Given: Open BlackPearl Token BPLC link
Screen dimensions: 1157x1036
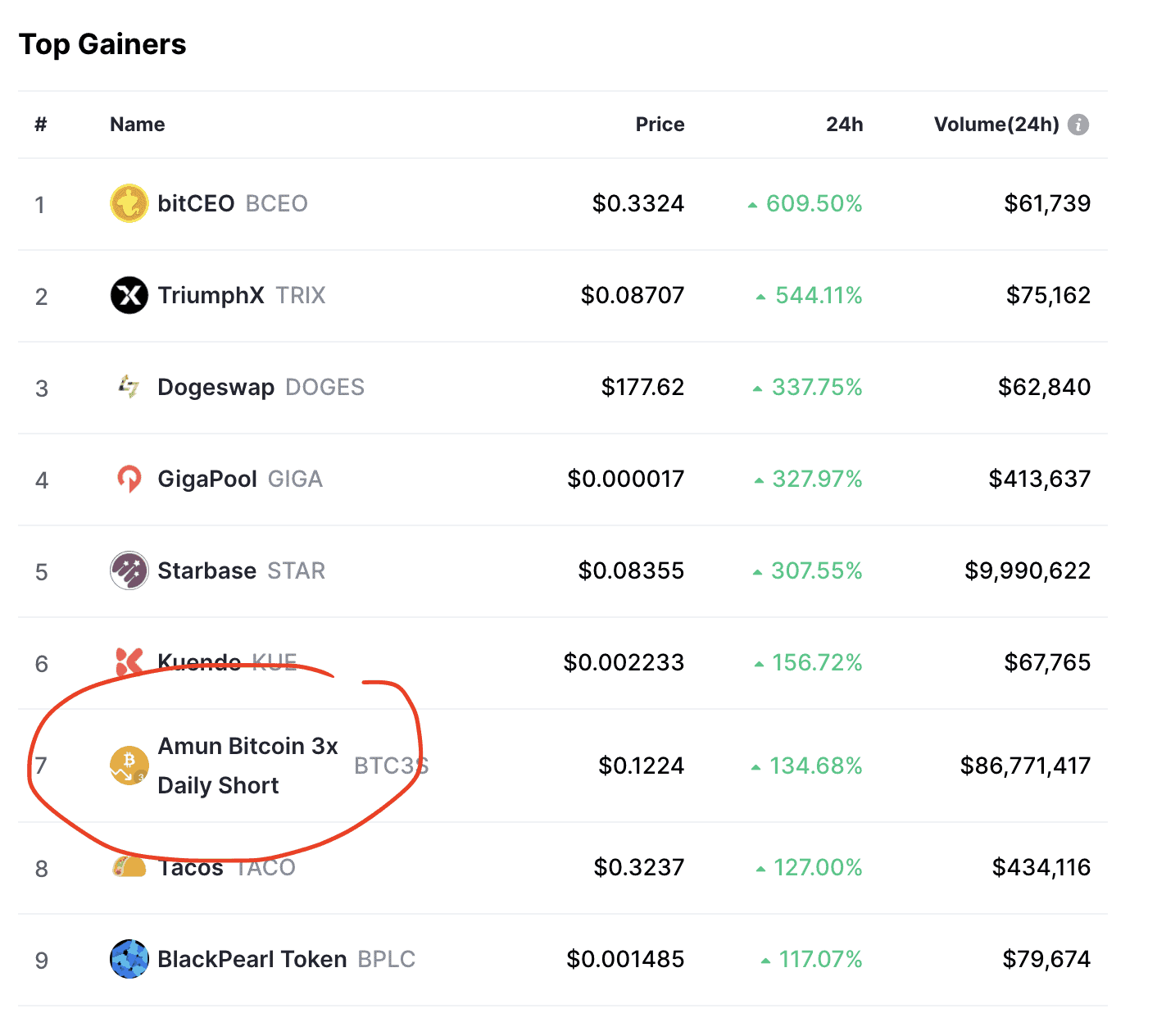Looking at the screenshot, I should [287, 959].
